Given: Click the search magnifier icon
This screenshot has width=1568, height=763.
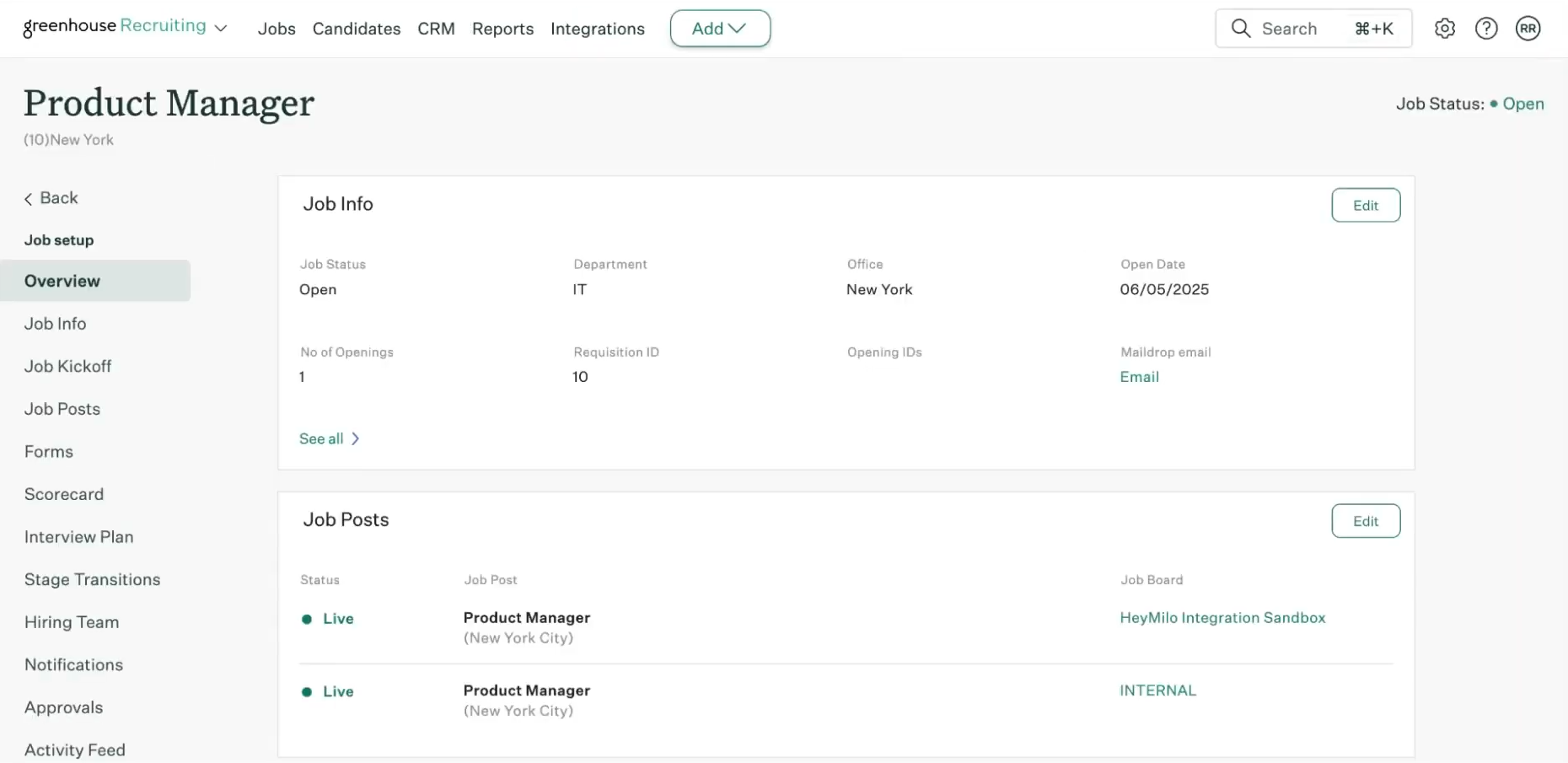Looking at the screenshot, I should 1241,29.
